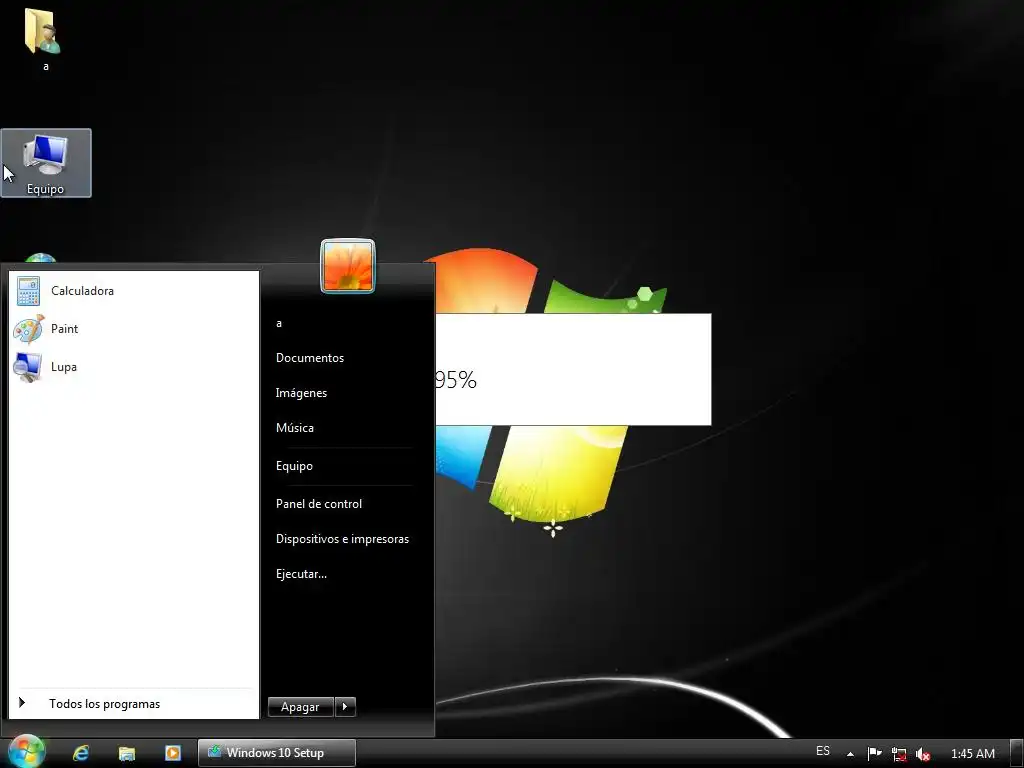Select the Equipo desktop icon
The image size is (1024, 768).
coord(46,163)
